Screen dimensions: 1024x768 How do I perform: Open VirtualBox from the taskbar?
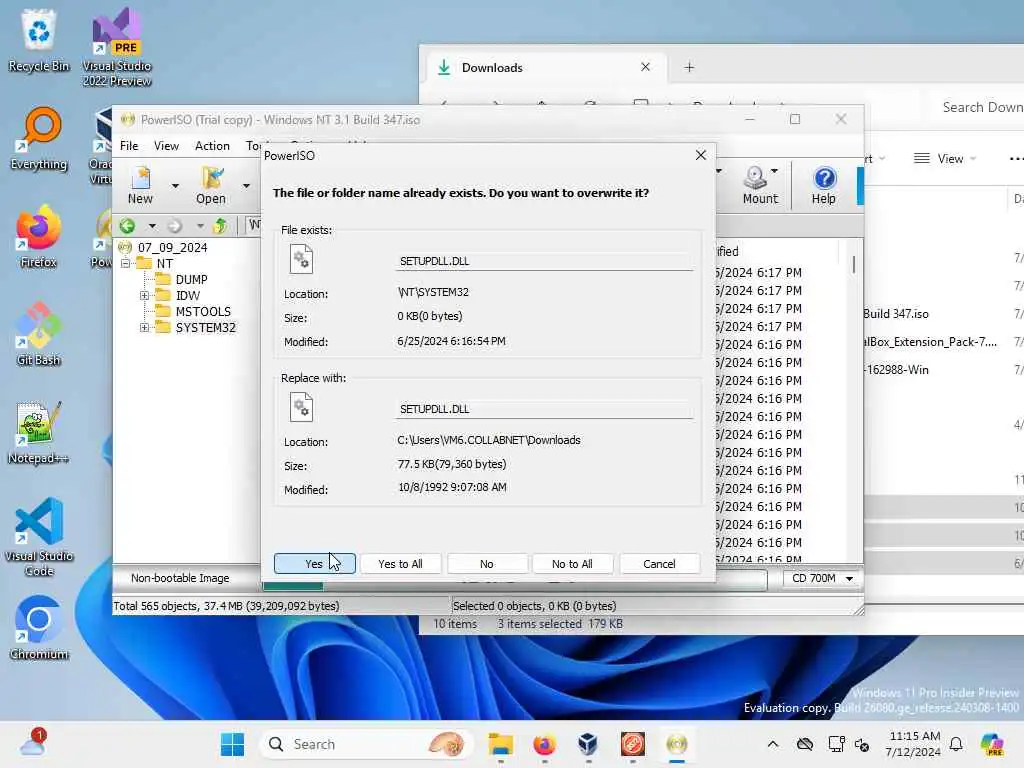coord(588,744)
